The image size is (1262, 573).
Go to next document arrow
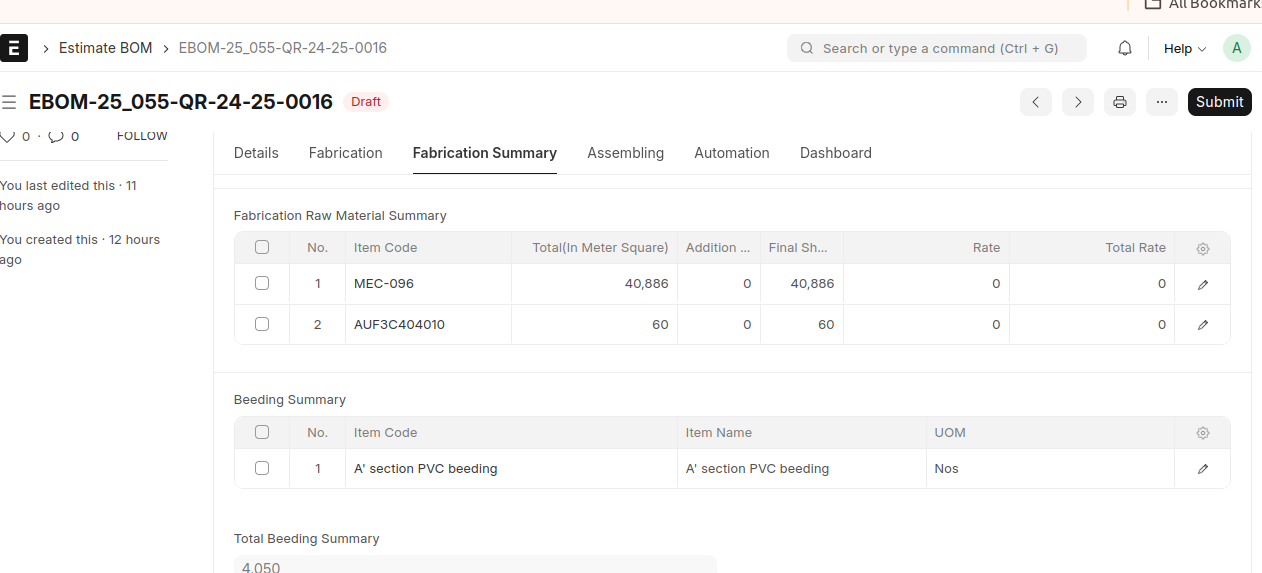pyautogui.click(x=1078, y=102)
